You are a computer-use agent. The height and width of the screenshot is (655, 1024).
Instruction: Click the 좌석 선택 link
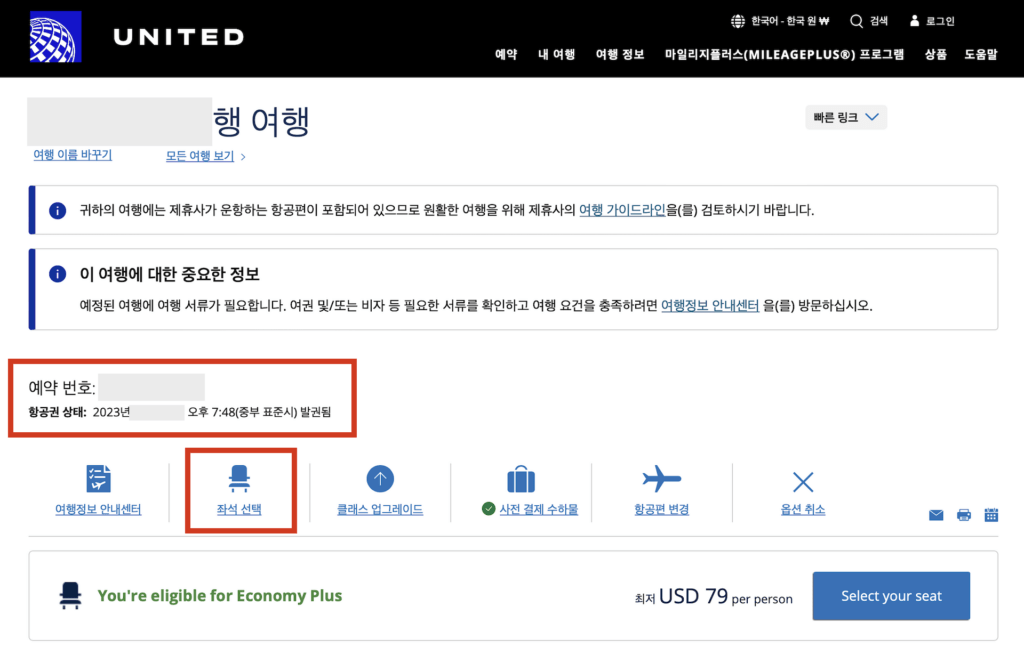[239, 509]
